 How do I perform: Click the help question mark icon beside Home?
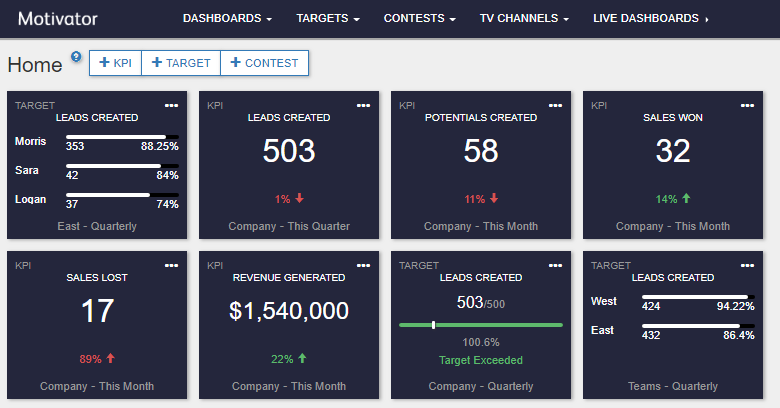76,57
